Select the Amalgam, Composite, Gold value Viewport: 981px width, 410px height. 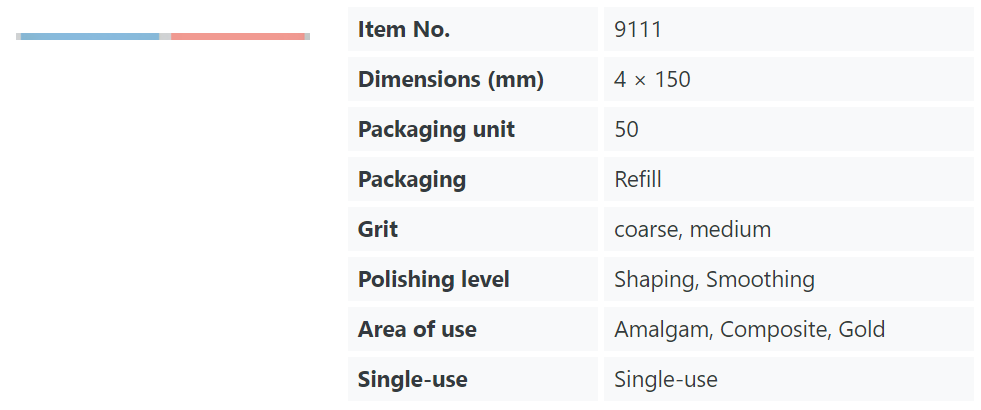coord(750,330)
